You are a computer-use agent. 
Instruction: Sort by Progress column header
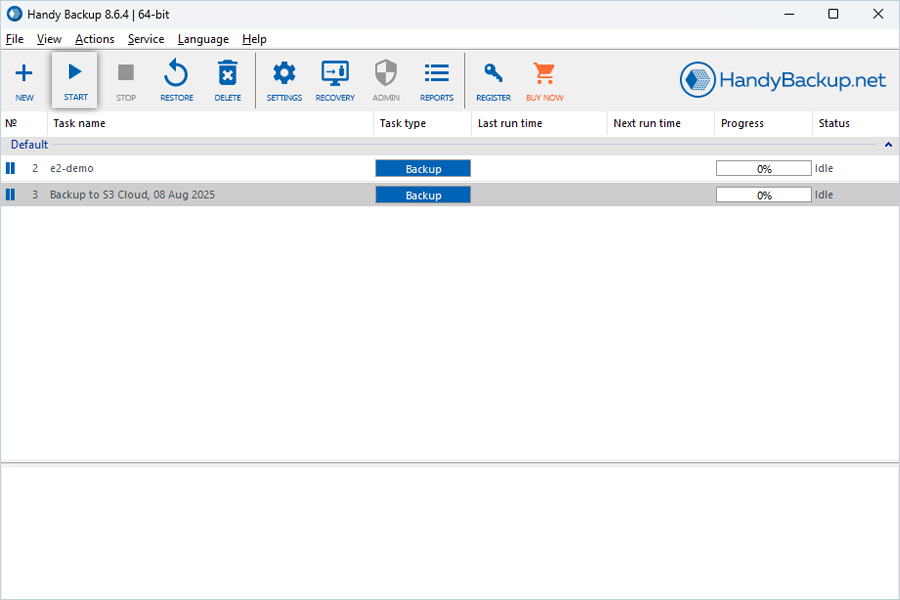point(764,123)
